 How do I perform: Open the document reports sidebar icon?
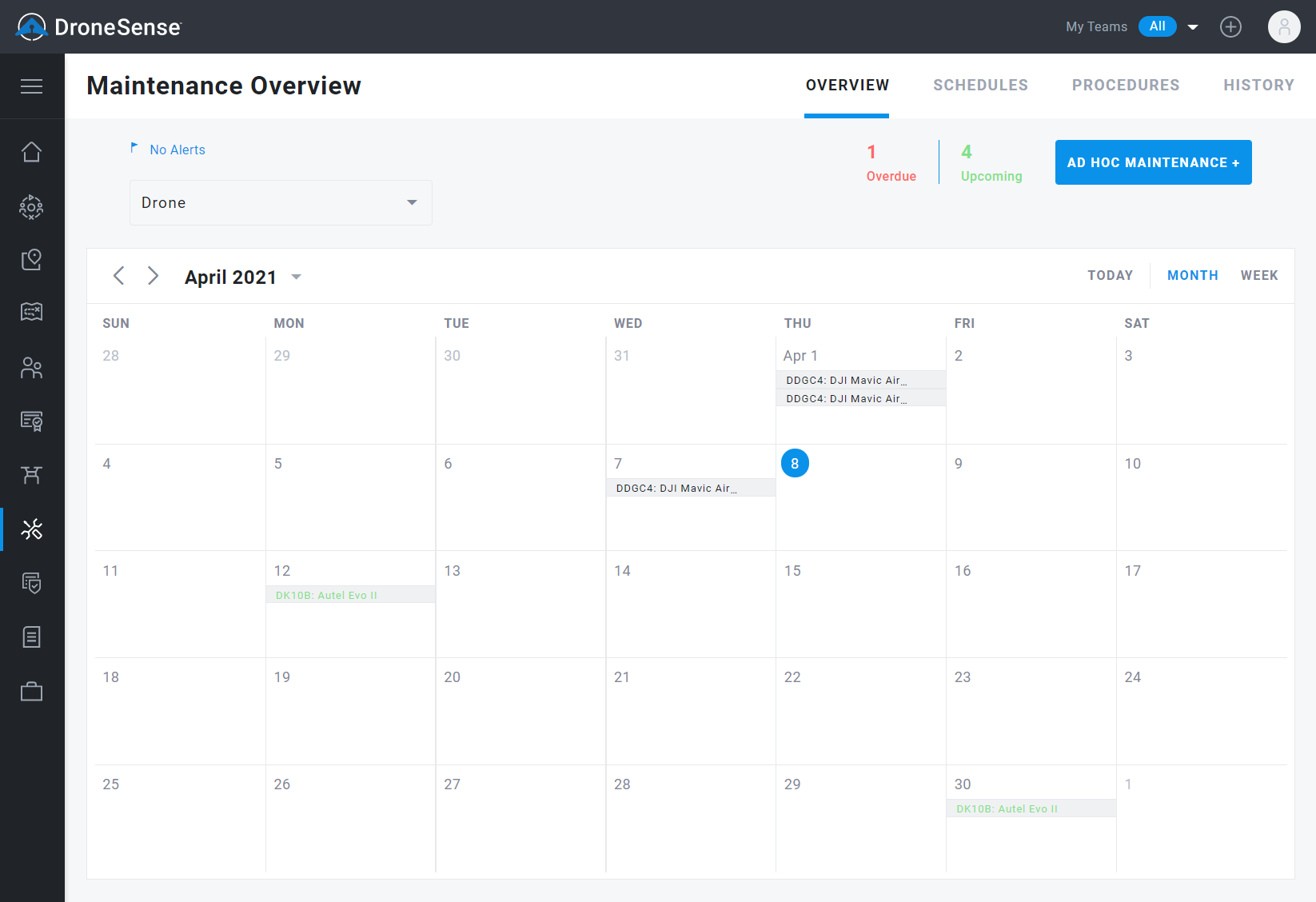tap(31, 637)
